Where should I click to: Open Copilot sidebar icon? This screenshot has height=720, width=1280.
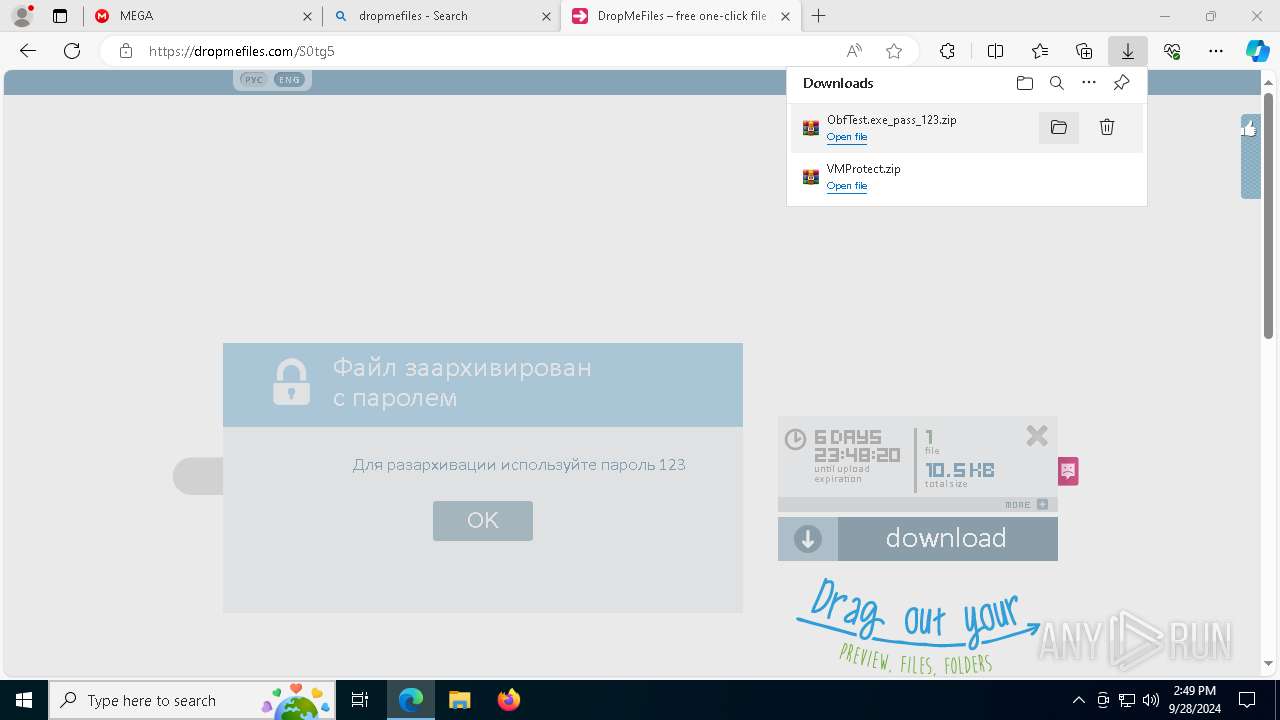click(1257, 51)
